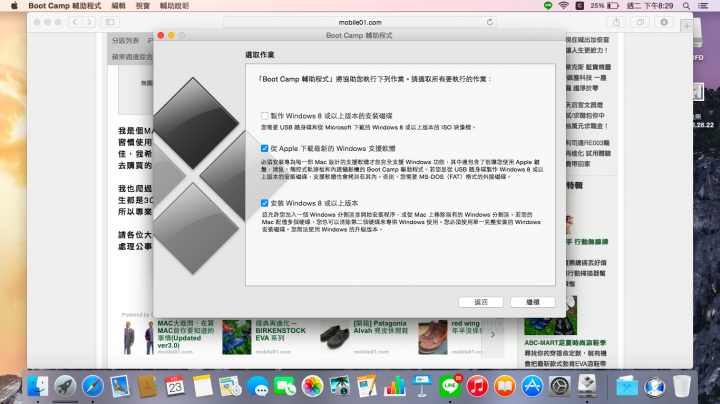Screen dimensions: 720x404
Task: Open the Boot Camp 輔助程式 menu
Action: (65, 6)
